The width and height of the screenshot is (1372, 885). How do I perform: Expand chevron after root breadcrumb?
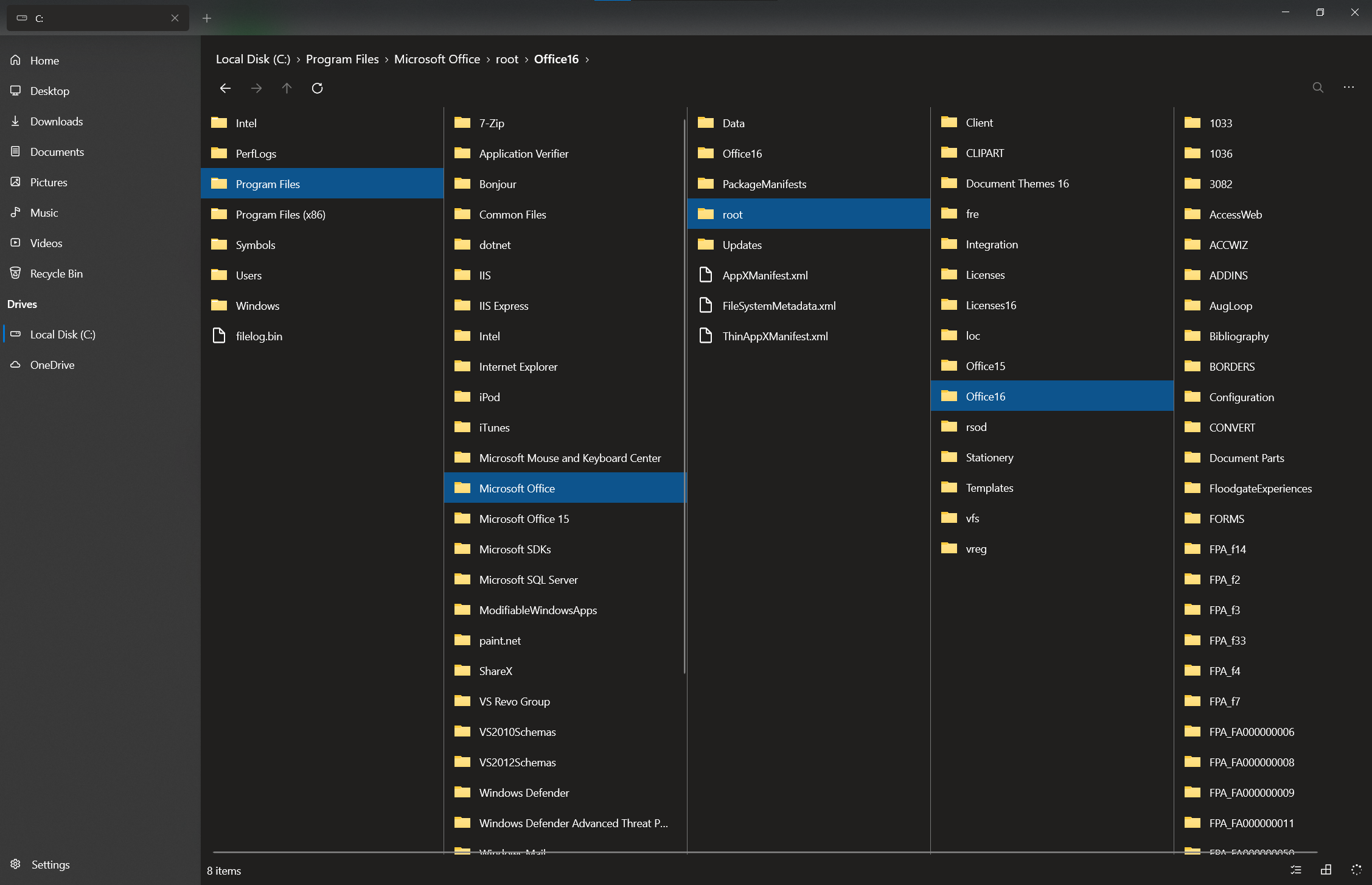pos(526,60)
